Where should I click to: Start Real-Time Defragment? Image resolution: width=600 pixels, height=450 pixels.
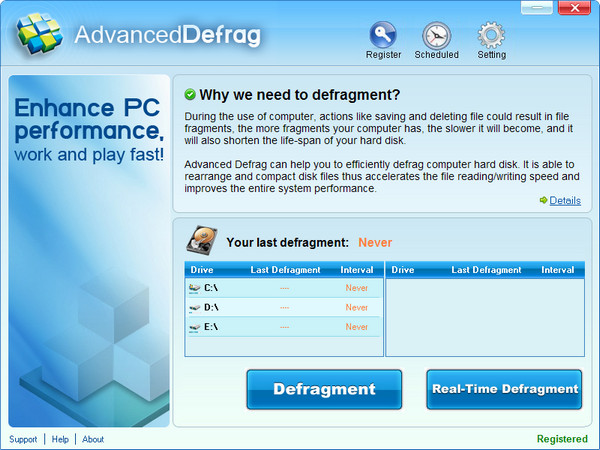505,389
